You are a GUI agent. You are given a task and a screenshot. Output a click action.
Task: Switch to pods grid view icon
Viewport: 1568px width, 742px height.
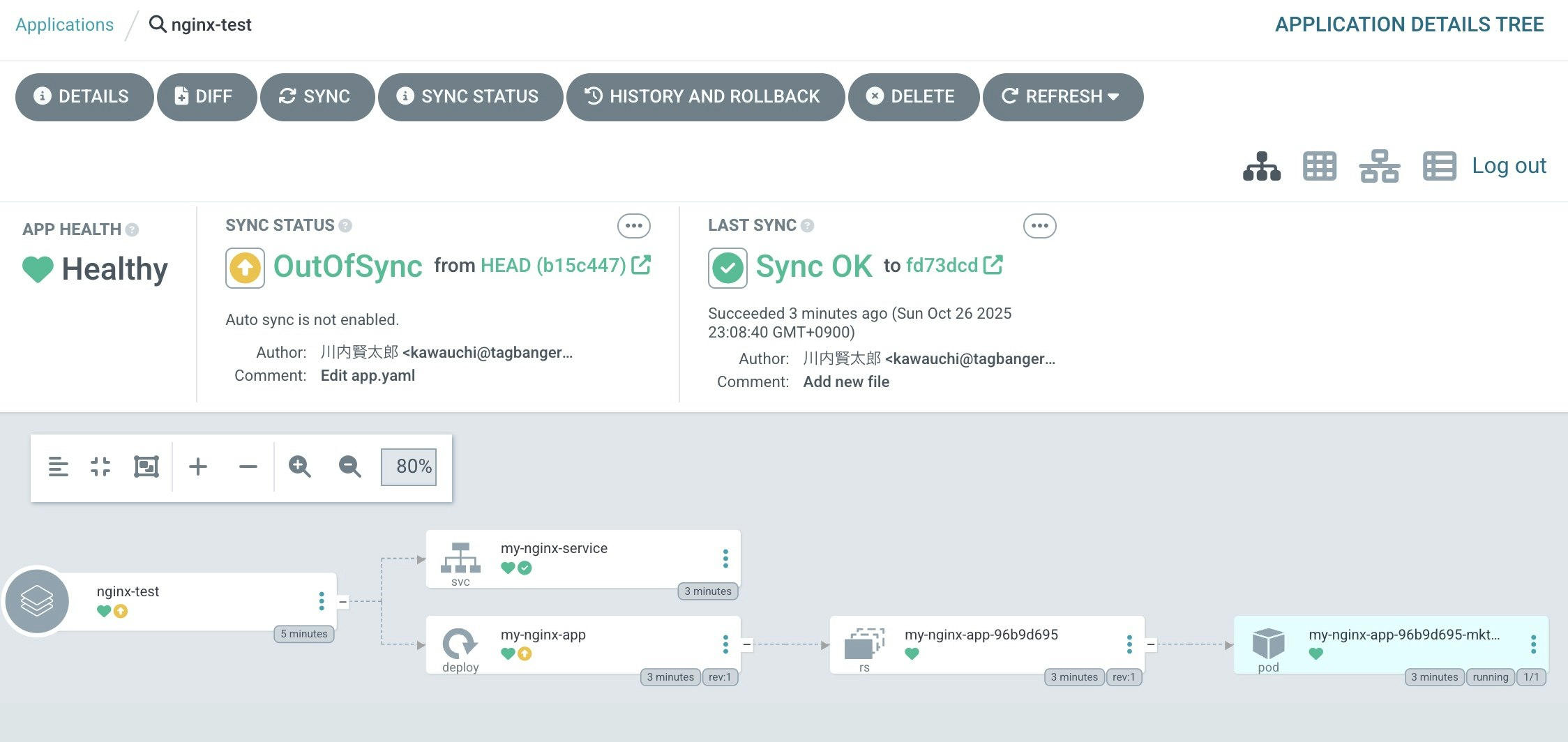1320,166
